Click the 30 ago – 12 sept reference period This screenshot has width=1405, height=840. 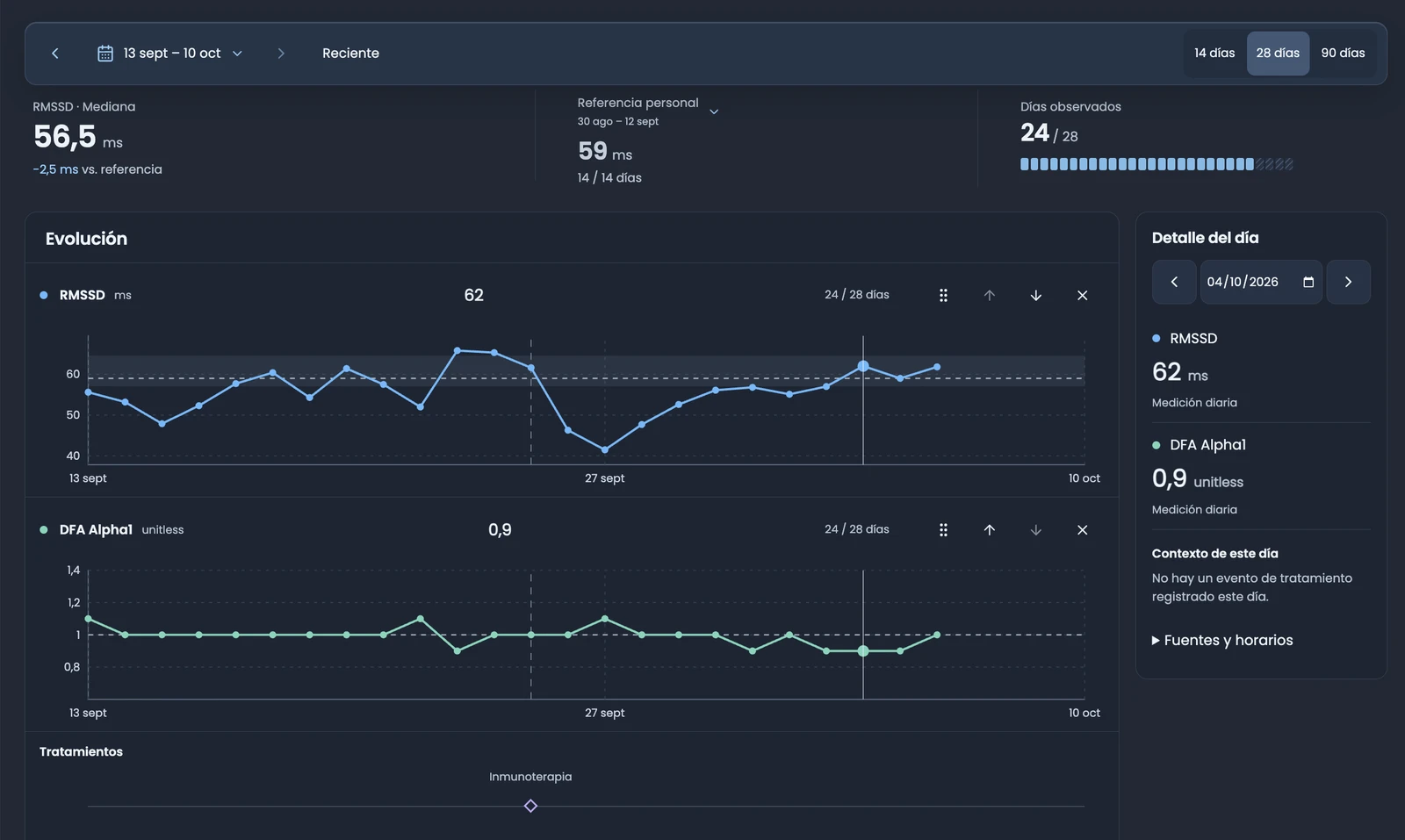[x=617, y=122]
